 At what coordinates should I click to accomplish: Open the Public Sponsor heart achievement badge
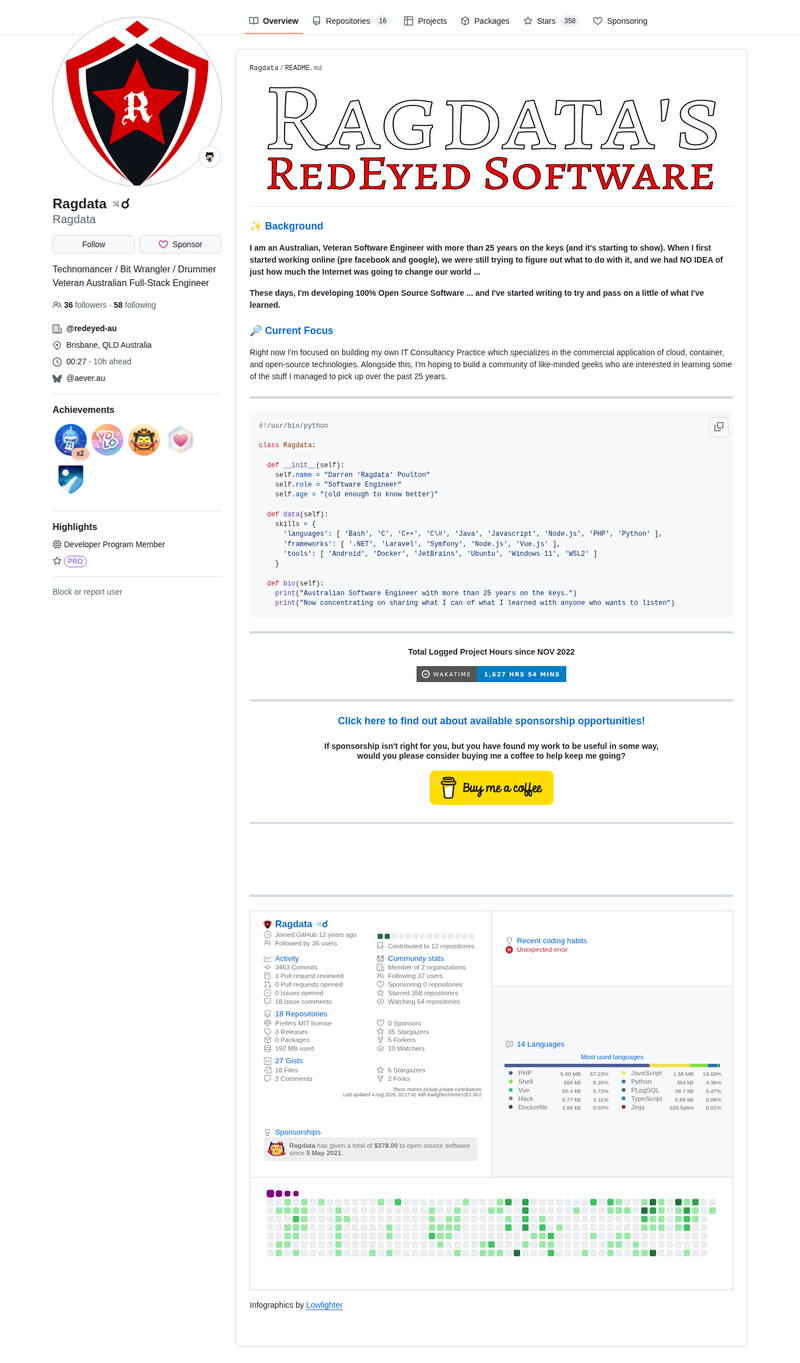179,440
